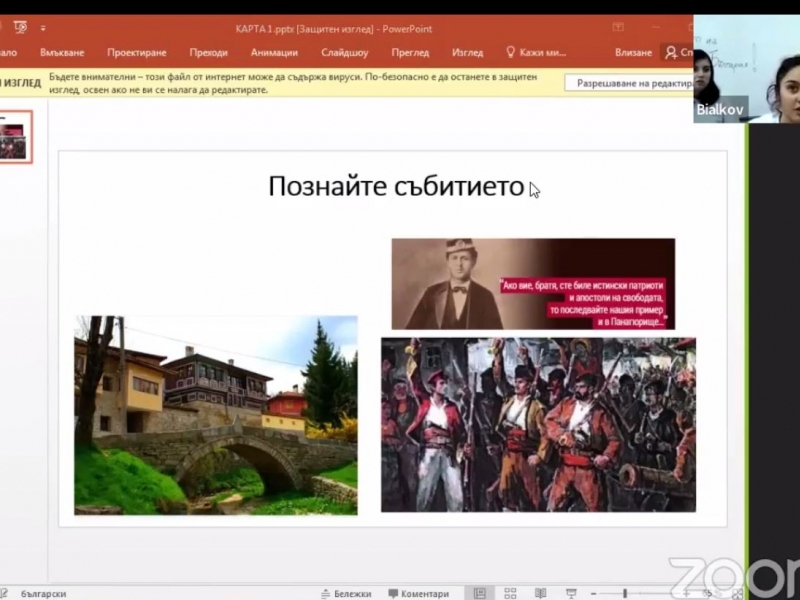Click the zoom slider handle
The height and width of the screenshot is (600, 800).
click(624, 593)
